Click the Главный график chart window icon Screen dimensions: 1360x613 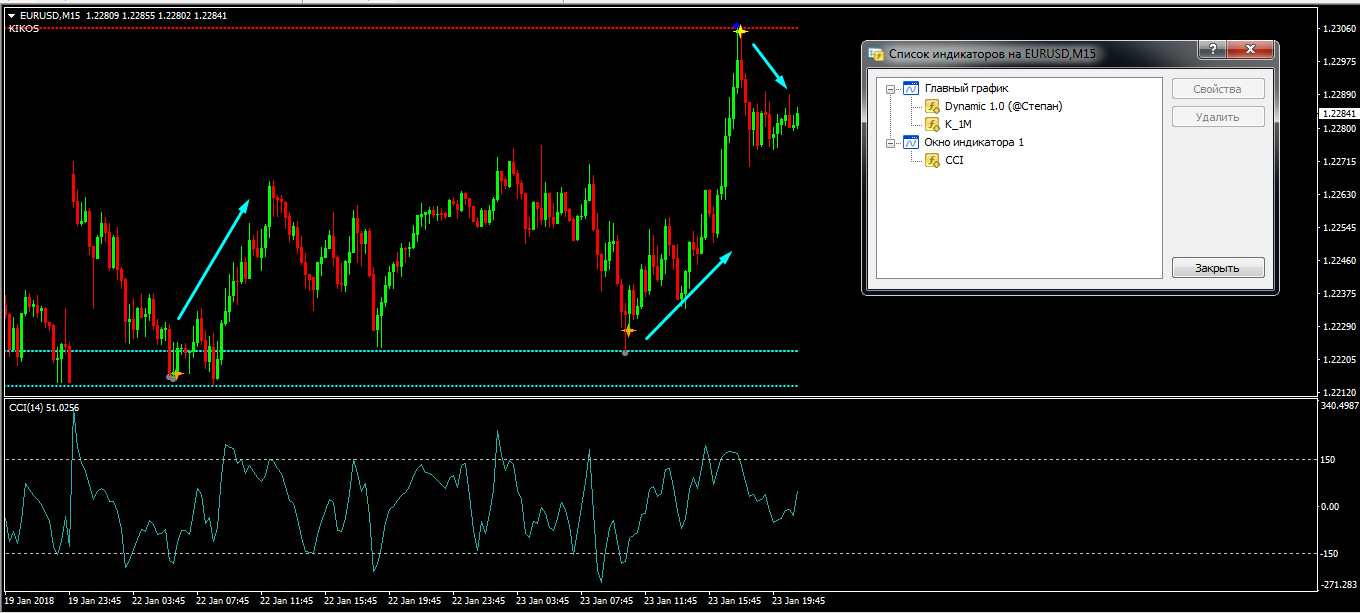click(x=910, y=88)
